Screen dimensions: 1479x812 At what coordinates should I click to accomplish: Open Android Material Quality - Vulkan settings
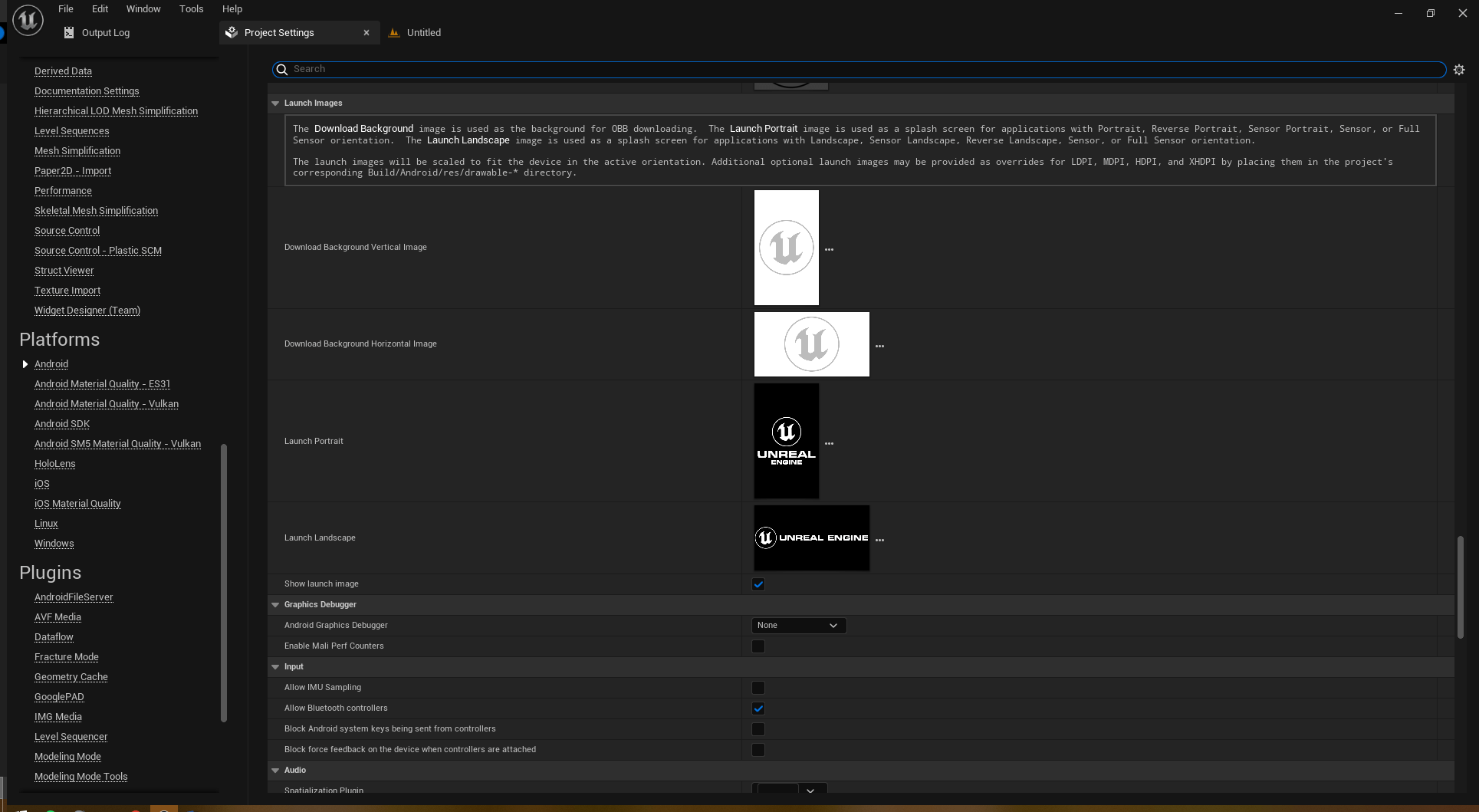pyautogui.click(x=107, y=404)
